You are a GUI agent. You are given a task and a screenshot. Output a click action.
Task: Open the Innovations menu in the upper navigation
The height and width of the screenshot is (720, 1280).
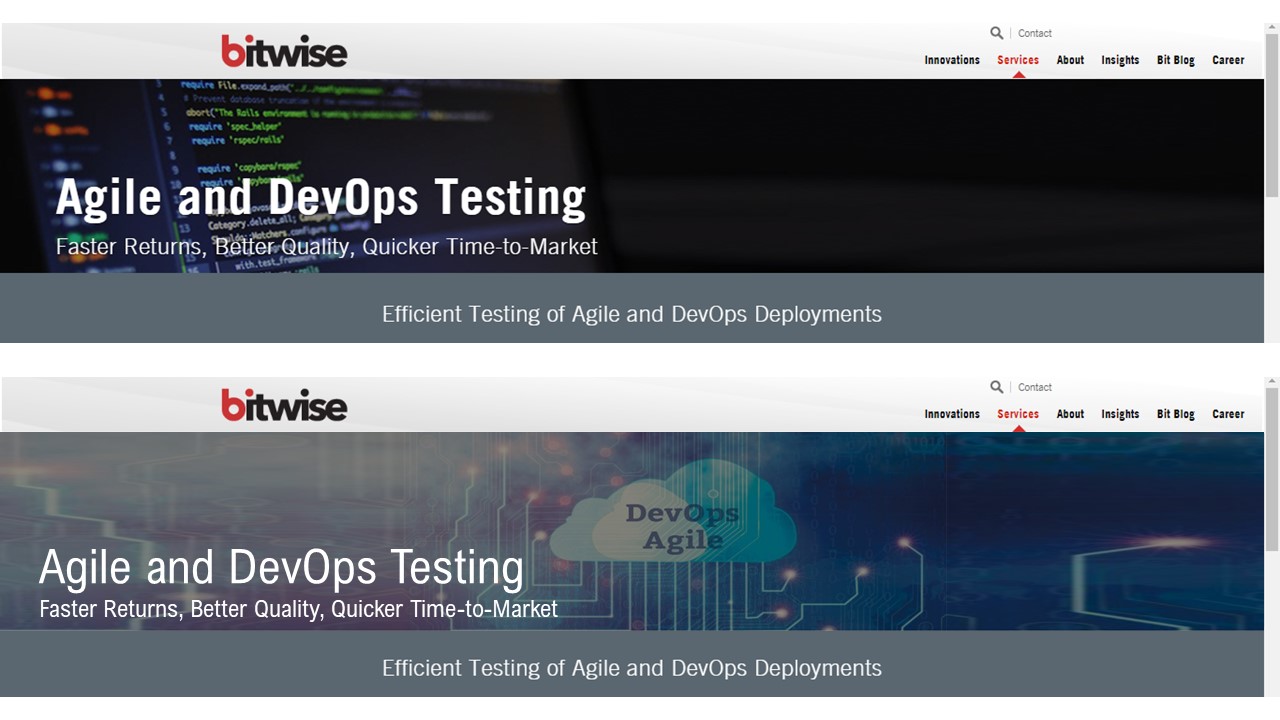point(952,60)
